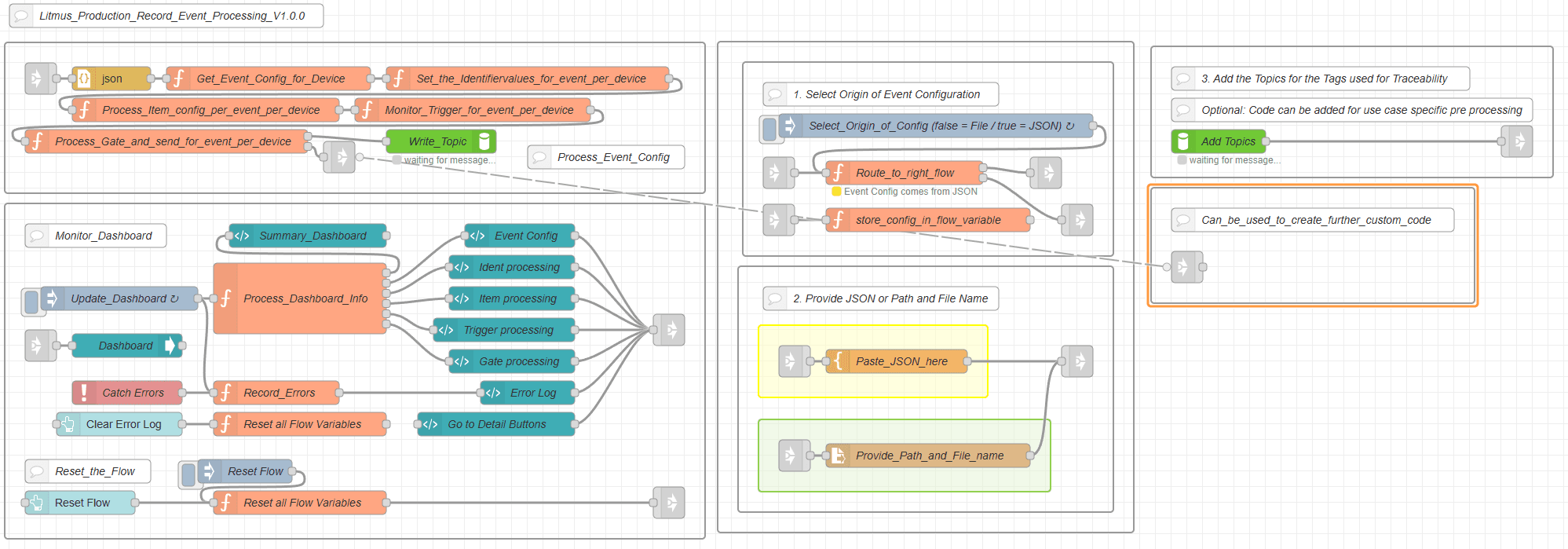Click the file icon on Provide_Path_and_File_name
The image size is (1568, 549).
[x=838, y=456]
